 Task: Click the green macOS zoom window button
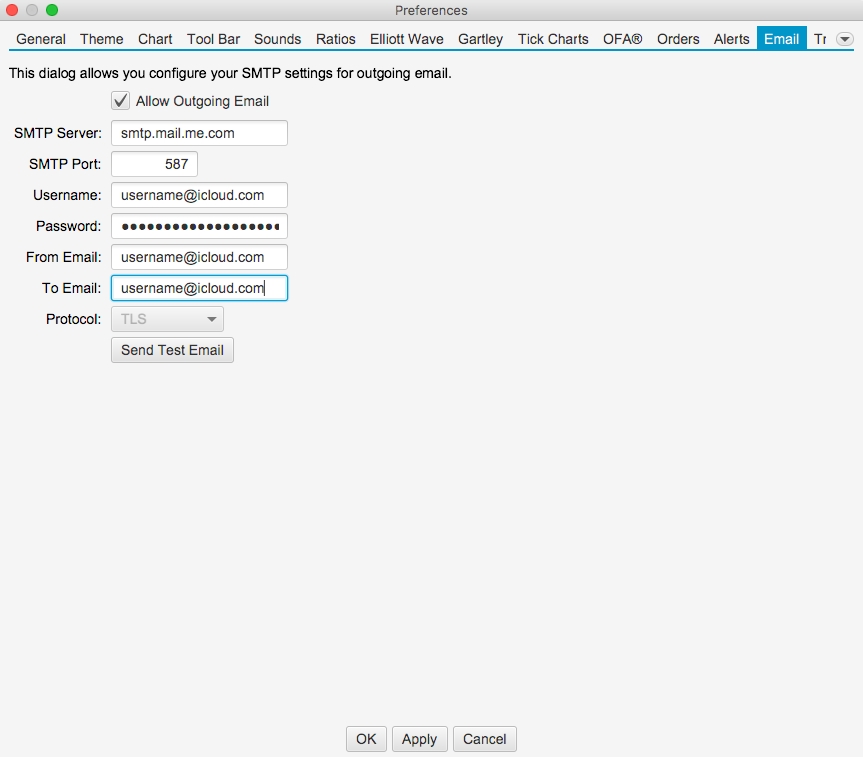pos(52,10)
